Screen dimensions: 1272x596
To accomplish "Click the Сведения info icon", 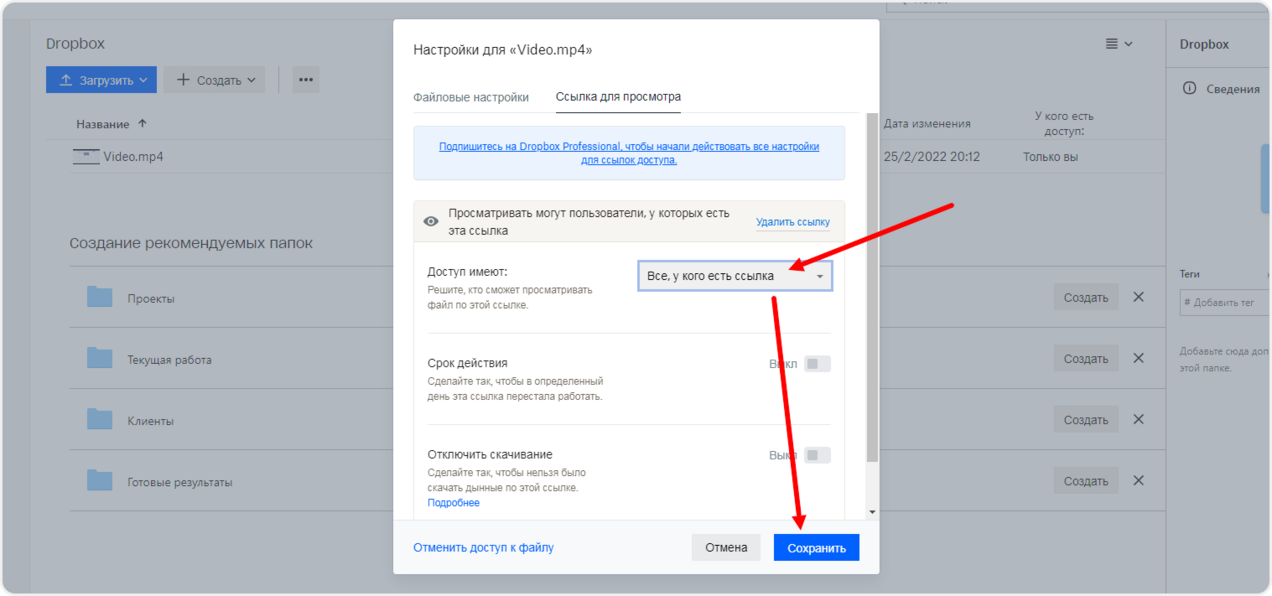I will pos(1189,88).
